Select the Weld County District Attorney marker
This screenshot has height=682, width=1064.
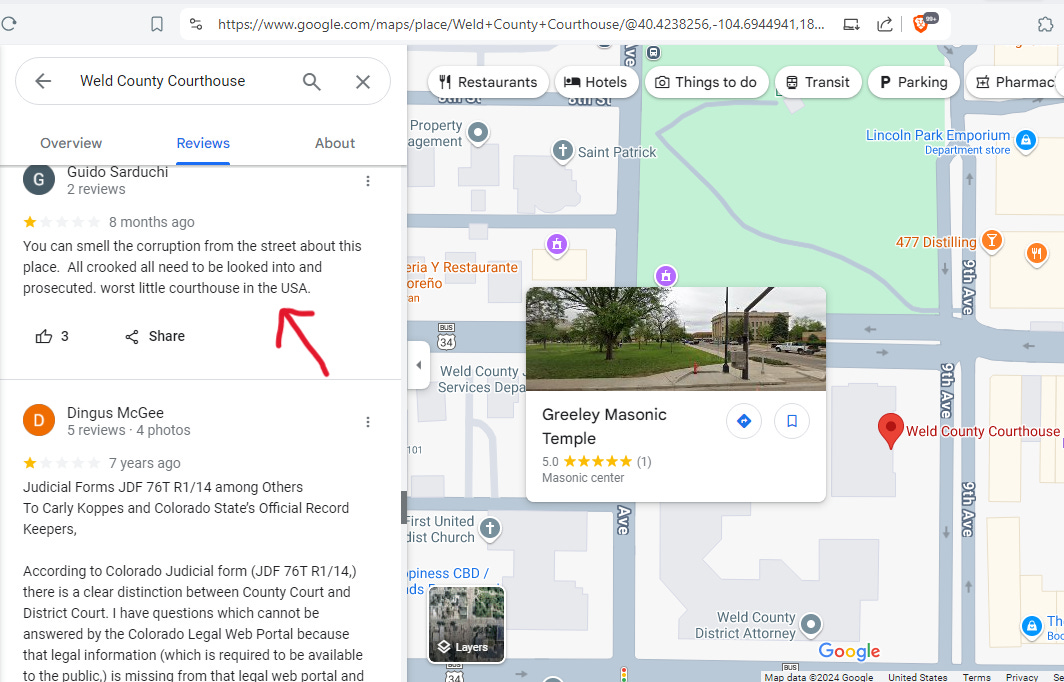811,624
